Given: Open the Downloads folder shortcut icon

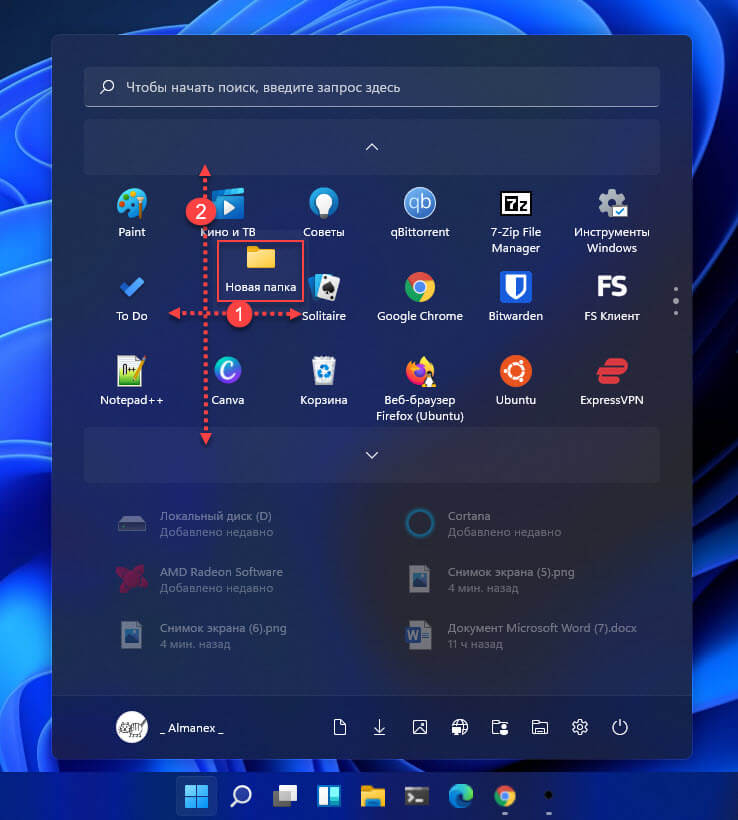Looking at the screenshot, I should click(379, 727).
